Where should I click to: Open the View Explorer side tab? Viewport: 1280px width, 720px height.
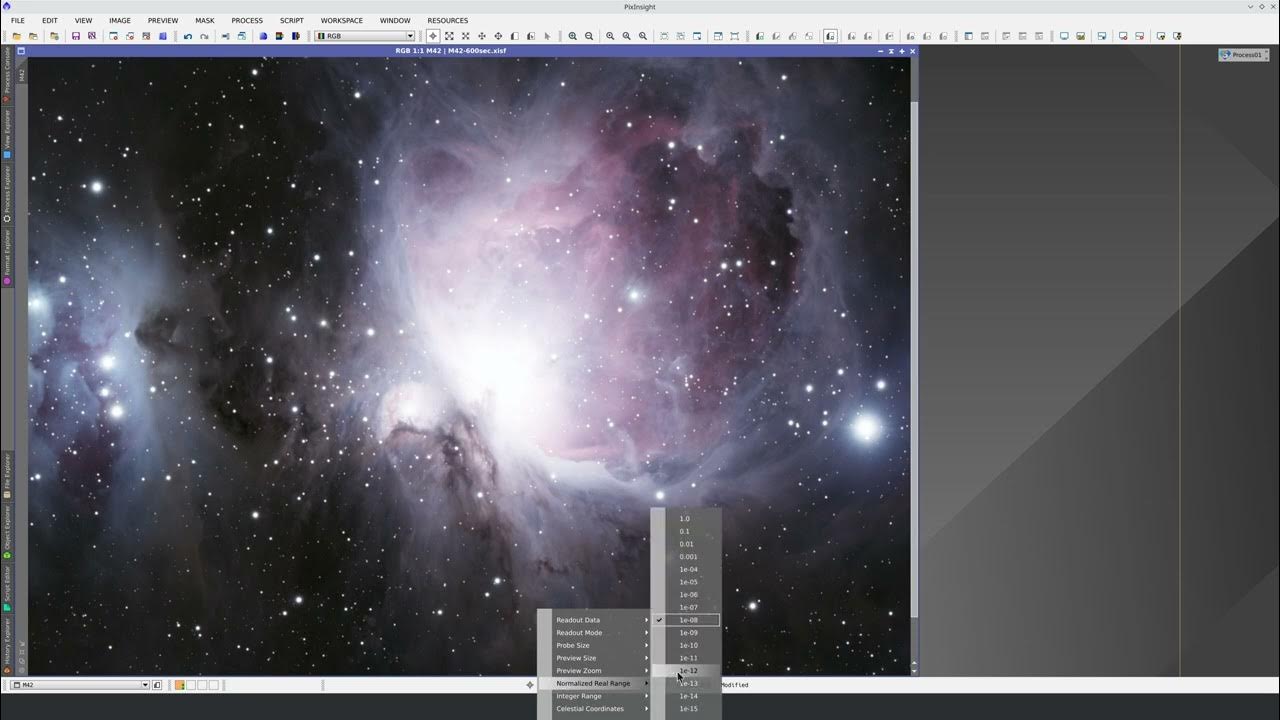[x=7, y=132]
